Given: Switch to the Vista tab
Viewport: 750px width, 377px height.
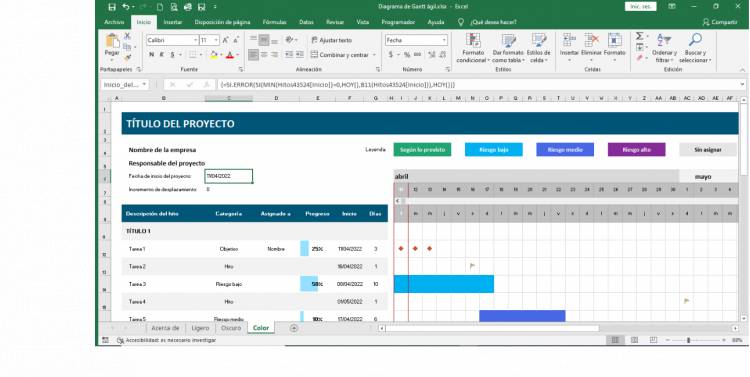Looking at the screenshot, I should coord(363,22).
